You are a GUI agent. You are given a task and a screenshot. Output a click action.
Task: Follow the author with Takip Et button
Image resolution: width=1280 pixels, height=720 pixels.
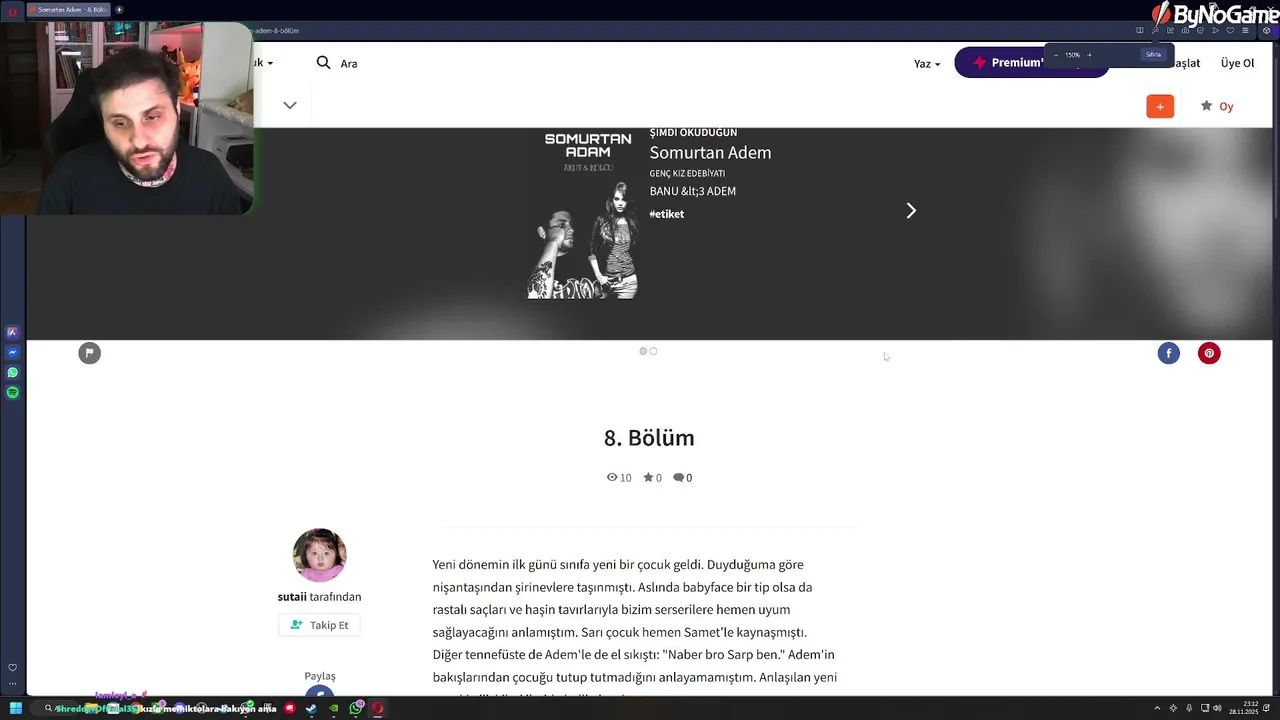pos(320,625)
